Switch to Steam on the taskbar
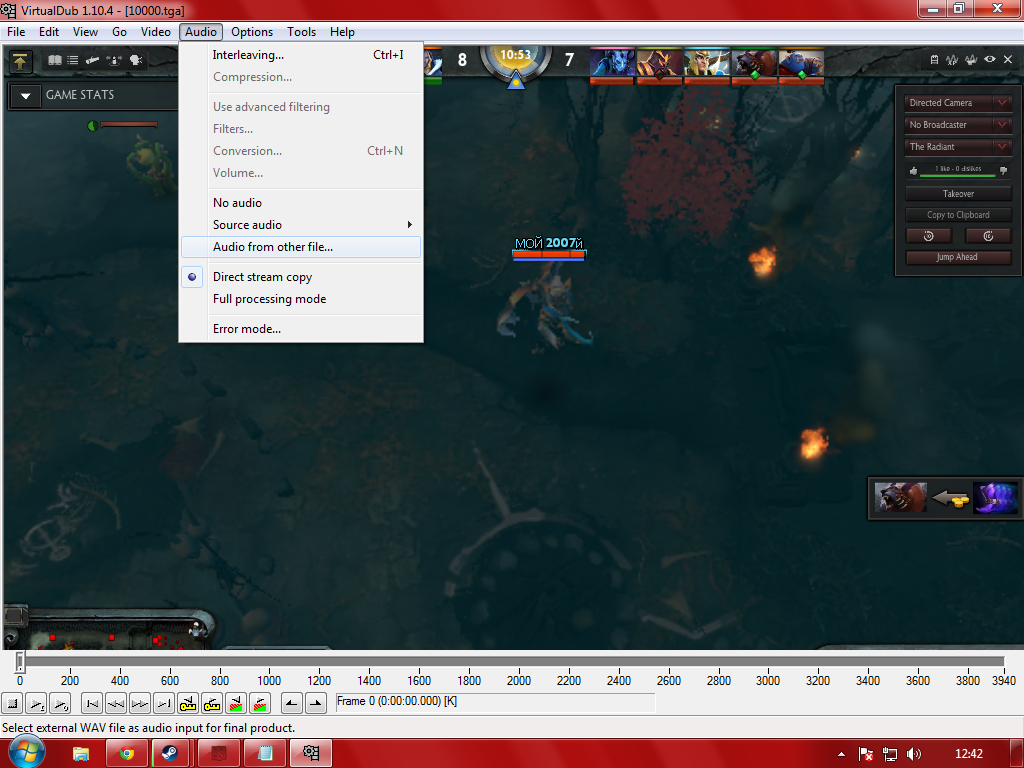Image resolution: width=1024 pixels, height=768 pixels. pyautogui.click(x=171, y=754)
